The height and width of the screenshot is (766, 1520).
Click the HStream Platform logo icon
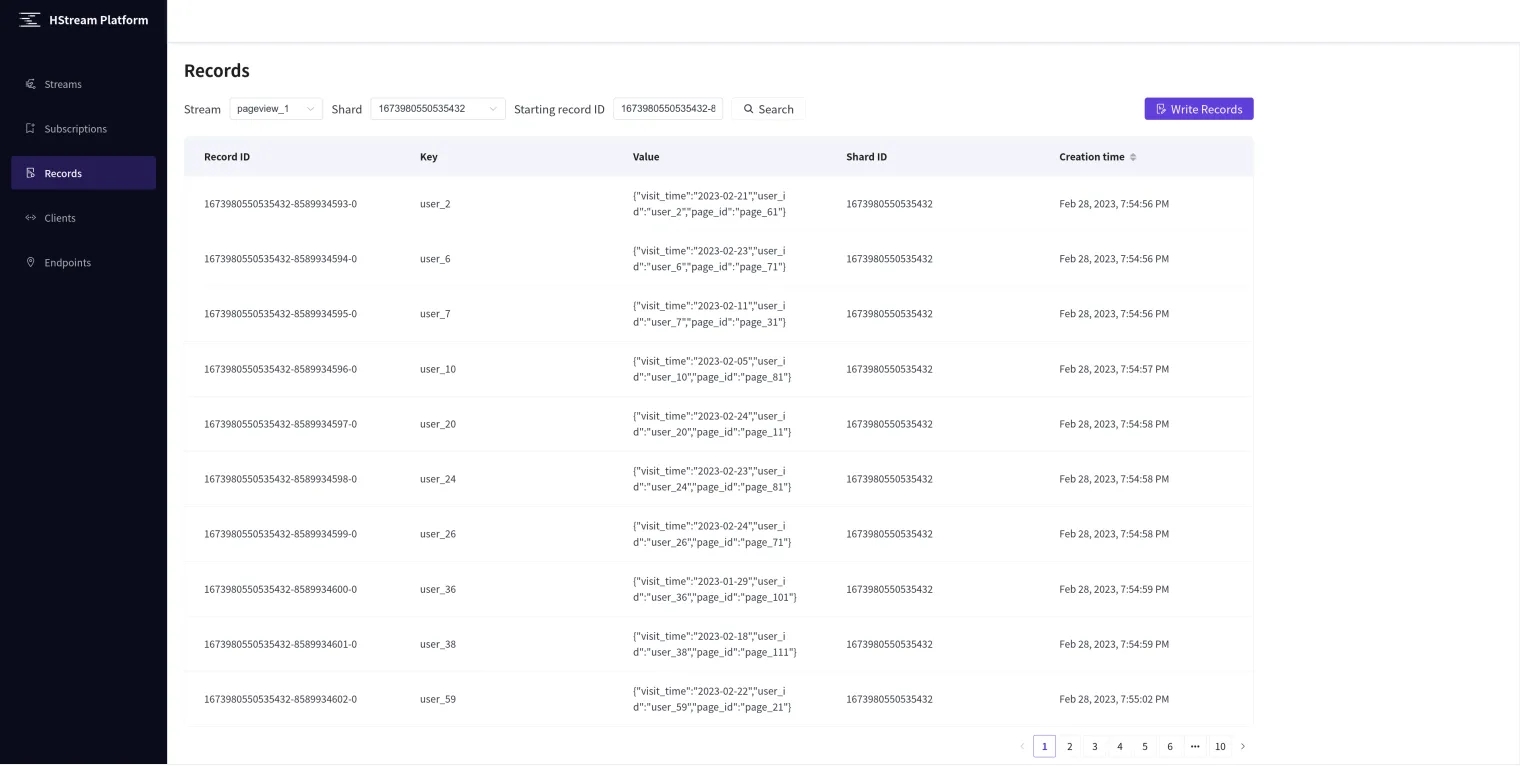tap(30, 20)
